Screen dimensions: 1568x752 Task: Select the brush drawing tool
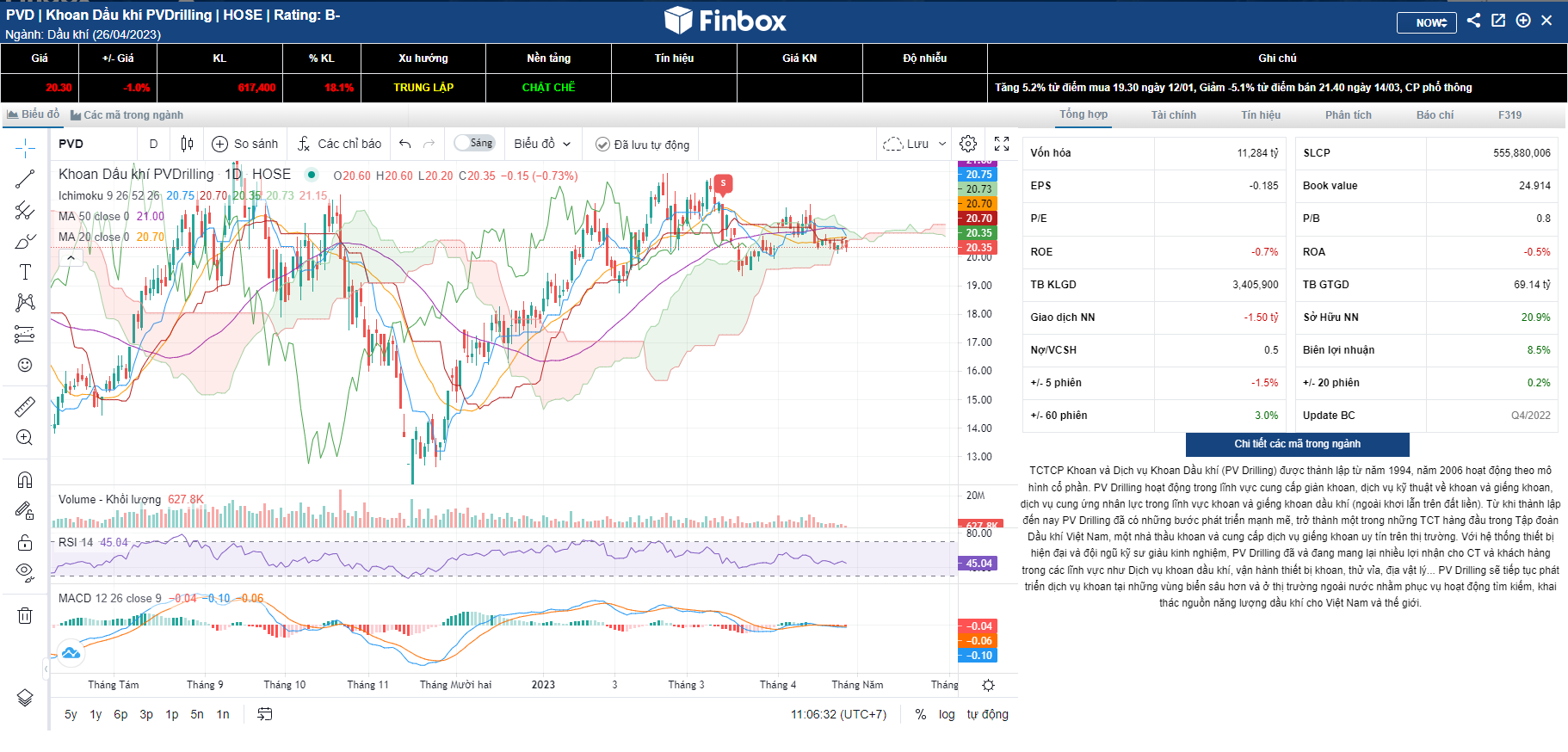point(25,241)
